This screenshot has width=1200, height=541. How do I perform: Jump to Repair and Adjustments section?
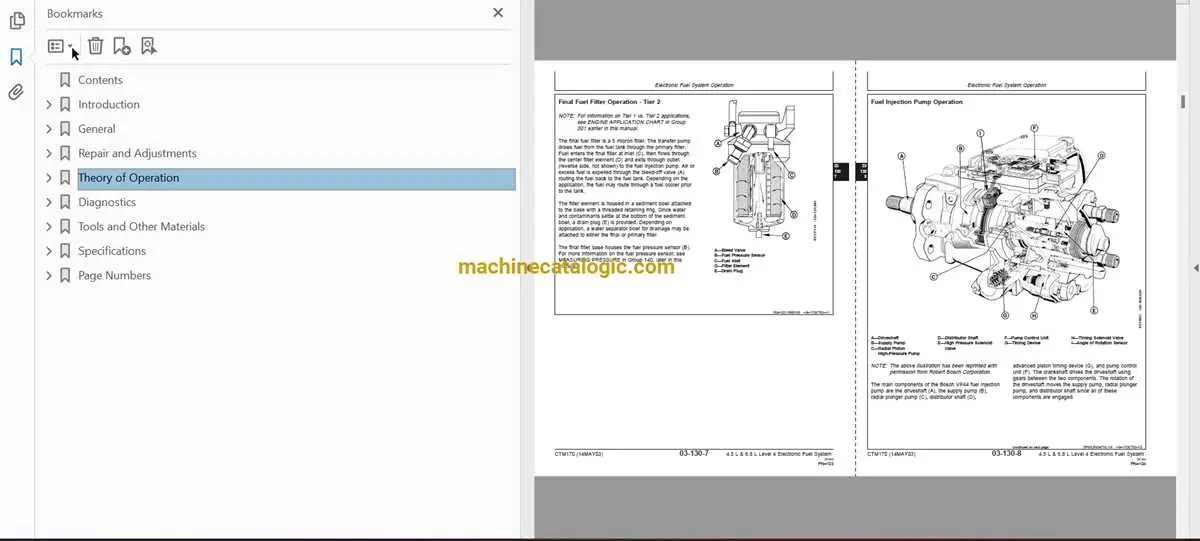tap(137, 153)
